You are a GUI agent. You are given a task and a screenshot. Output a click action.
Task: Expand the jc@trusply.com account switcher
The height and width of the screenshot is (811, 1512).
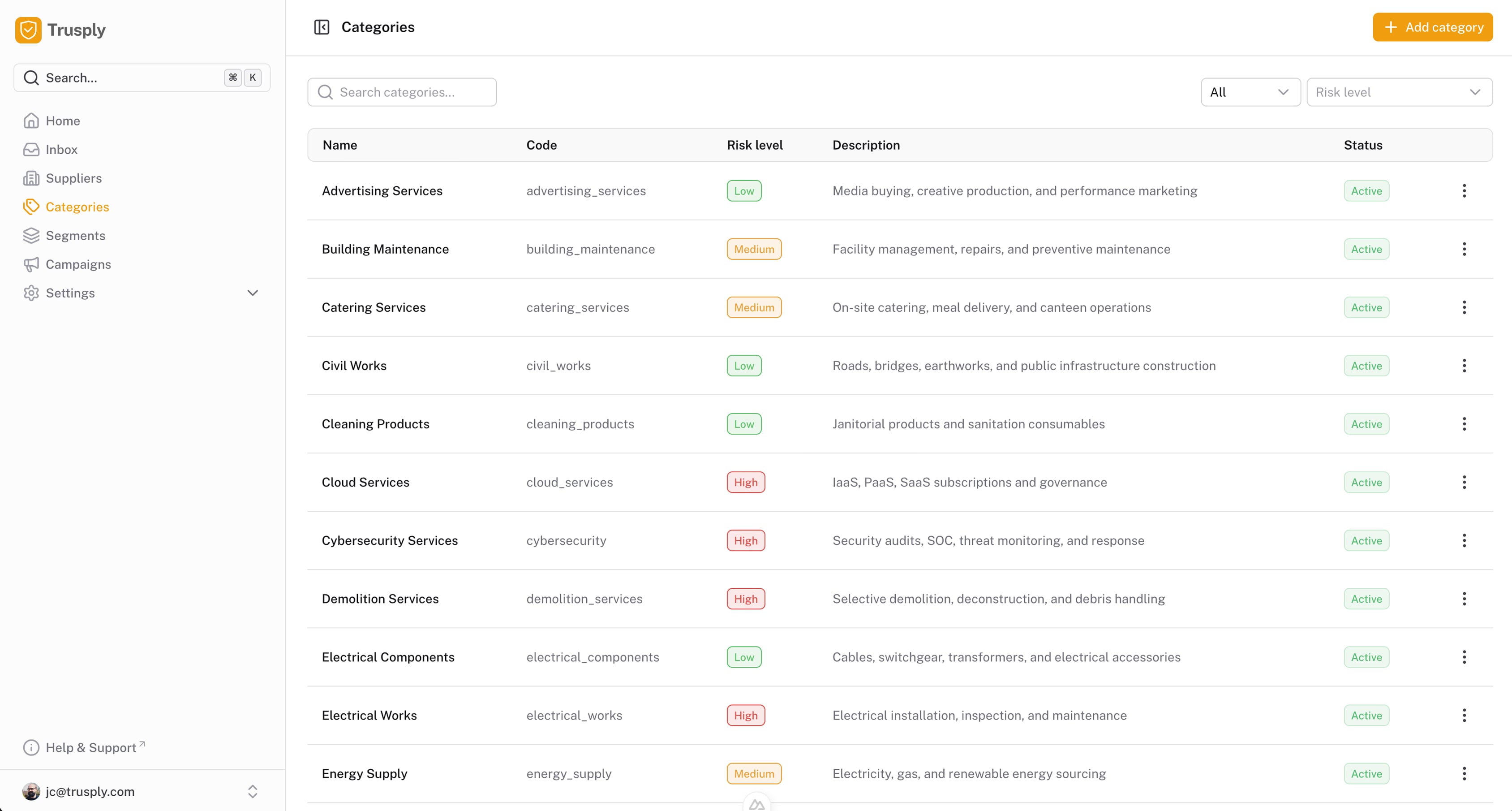pyautogui.click(x=253, y=791)
